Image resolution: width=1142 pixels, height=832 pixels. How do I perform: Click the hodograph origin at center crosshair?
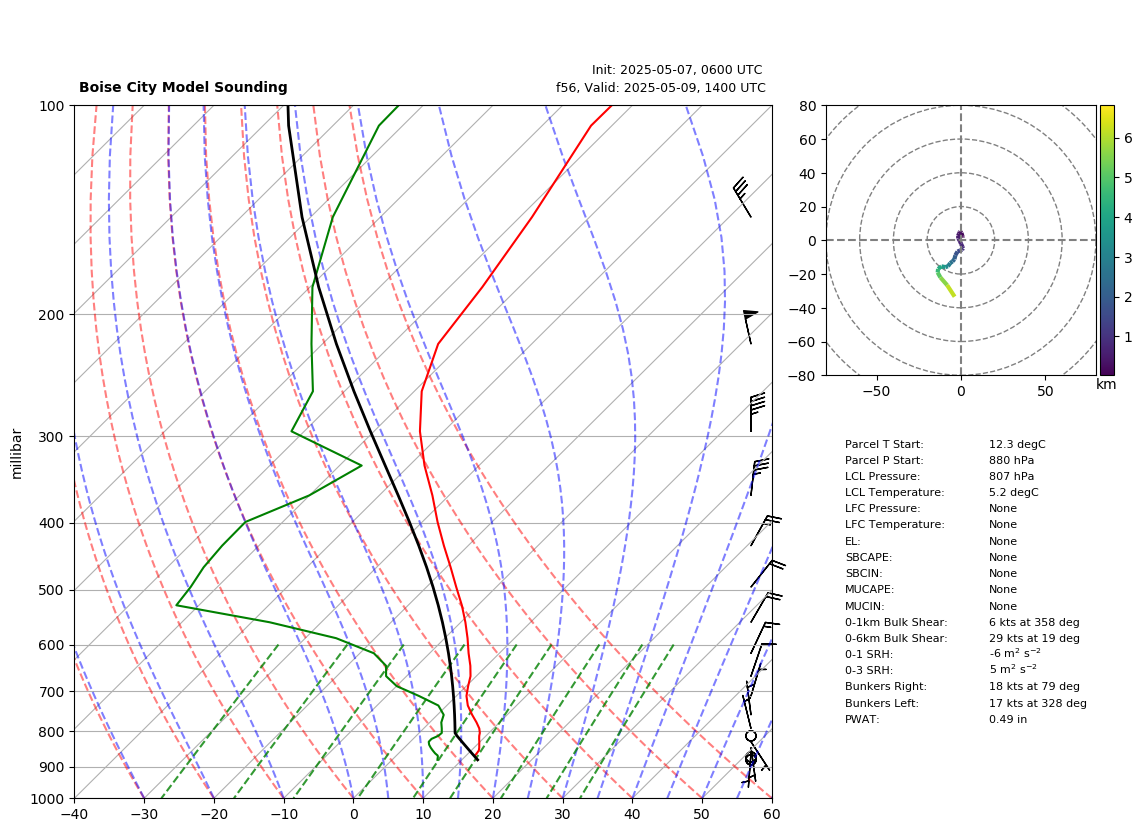click(x=961, y=240)
